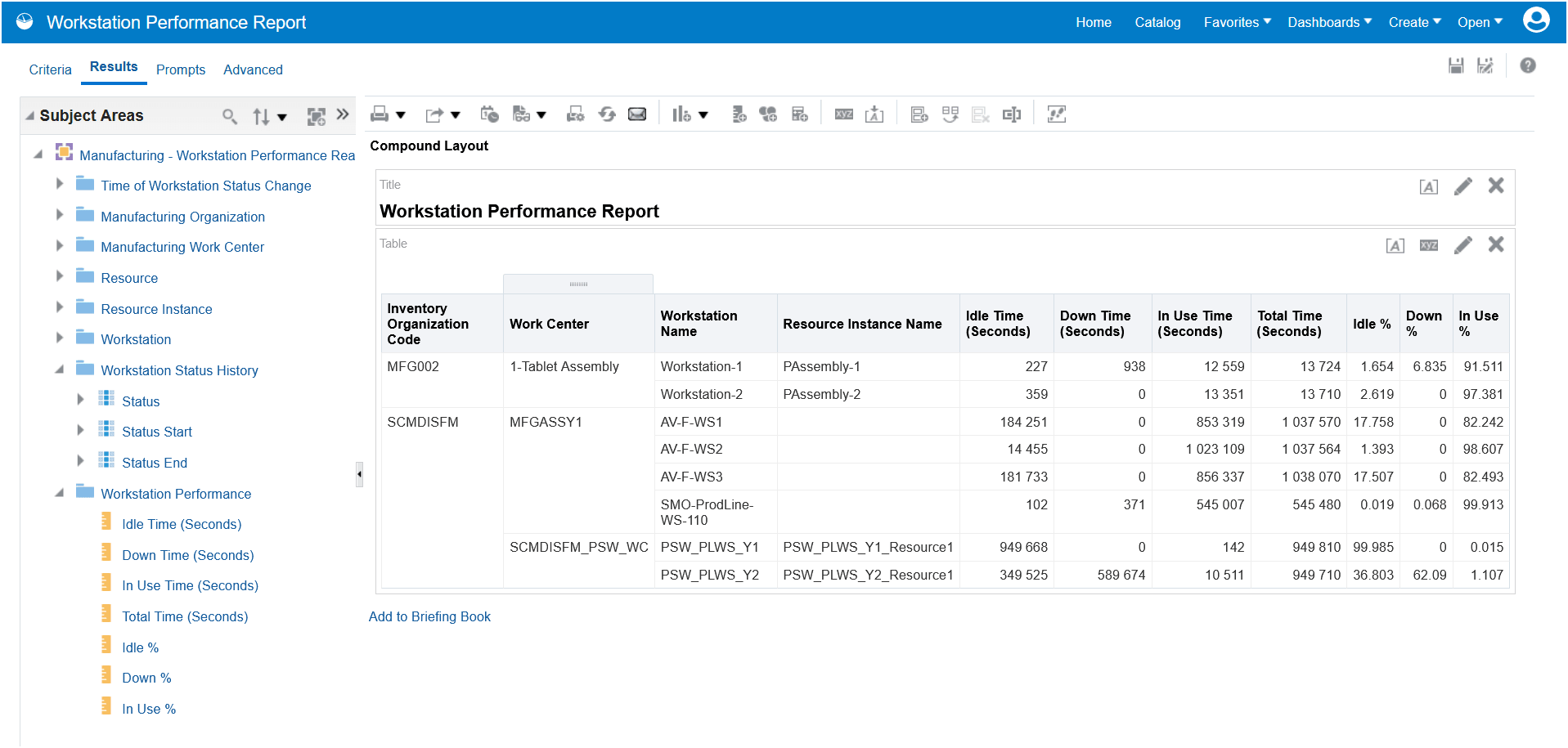Screen dimensions: 1568x748
Task: Search the Subject Areas
Action: pyautogui.click(x=230, y=116)
